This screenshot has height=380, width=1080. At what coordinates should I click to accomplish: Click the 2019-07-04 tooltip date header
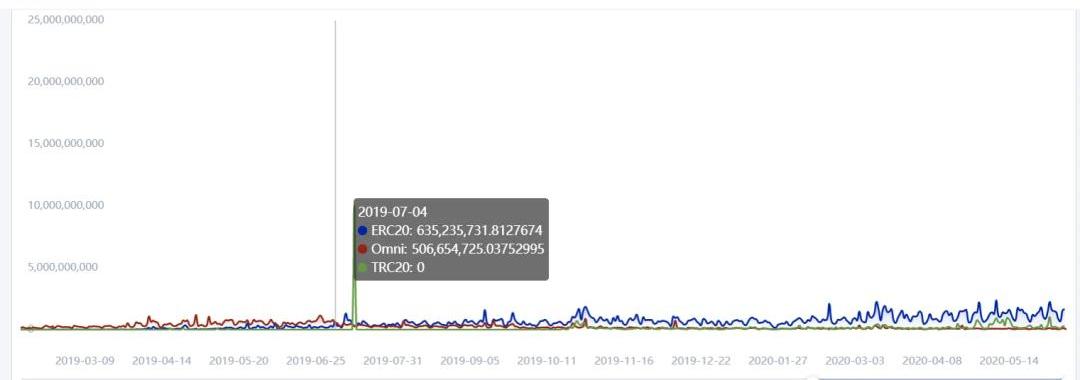click(393, 212)
